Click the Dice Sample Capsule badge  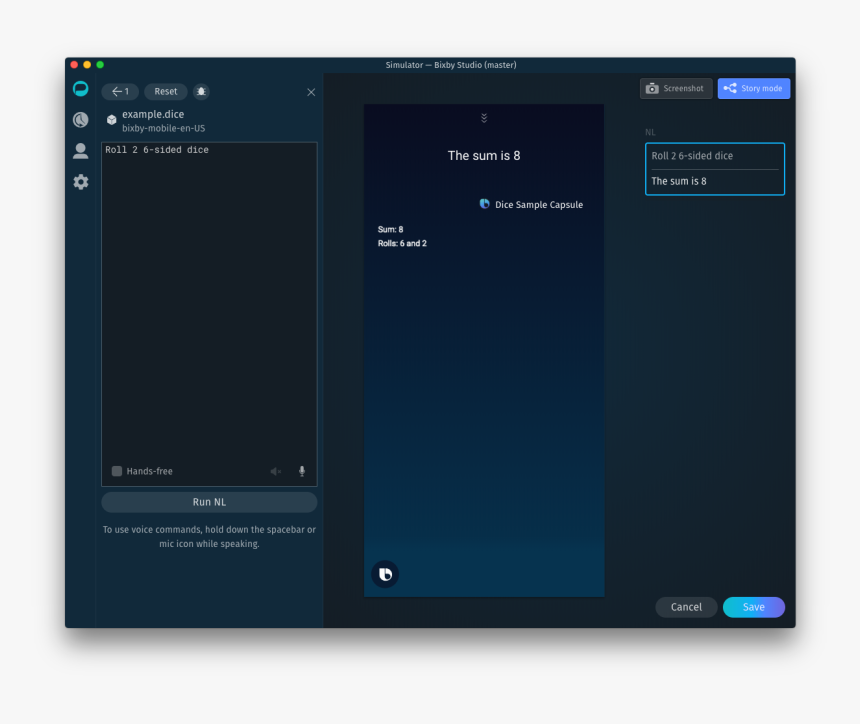531,204
